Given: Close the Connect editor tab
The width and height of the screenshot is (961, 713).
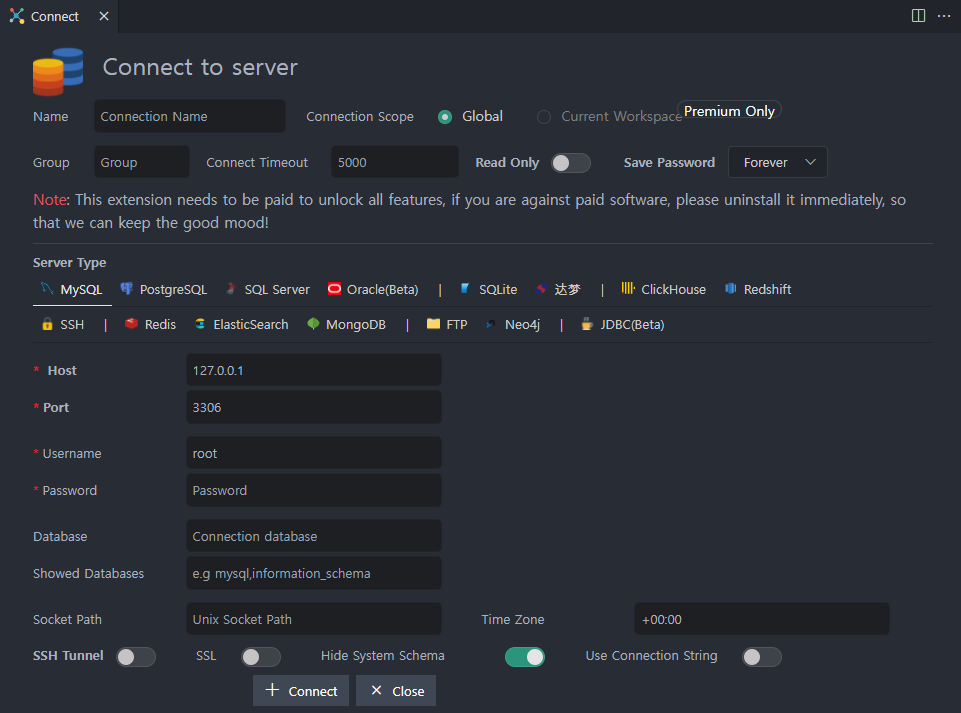Looking at the screenshot, I should 104,16.
